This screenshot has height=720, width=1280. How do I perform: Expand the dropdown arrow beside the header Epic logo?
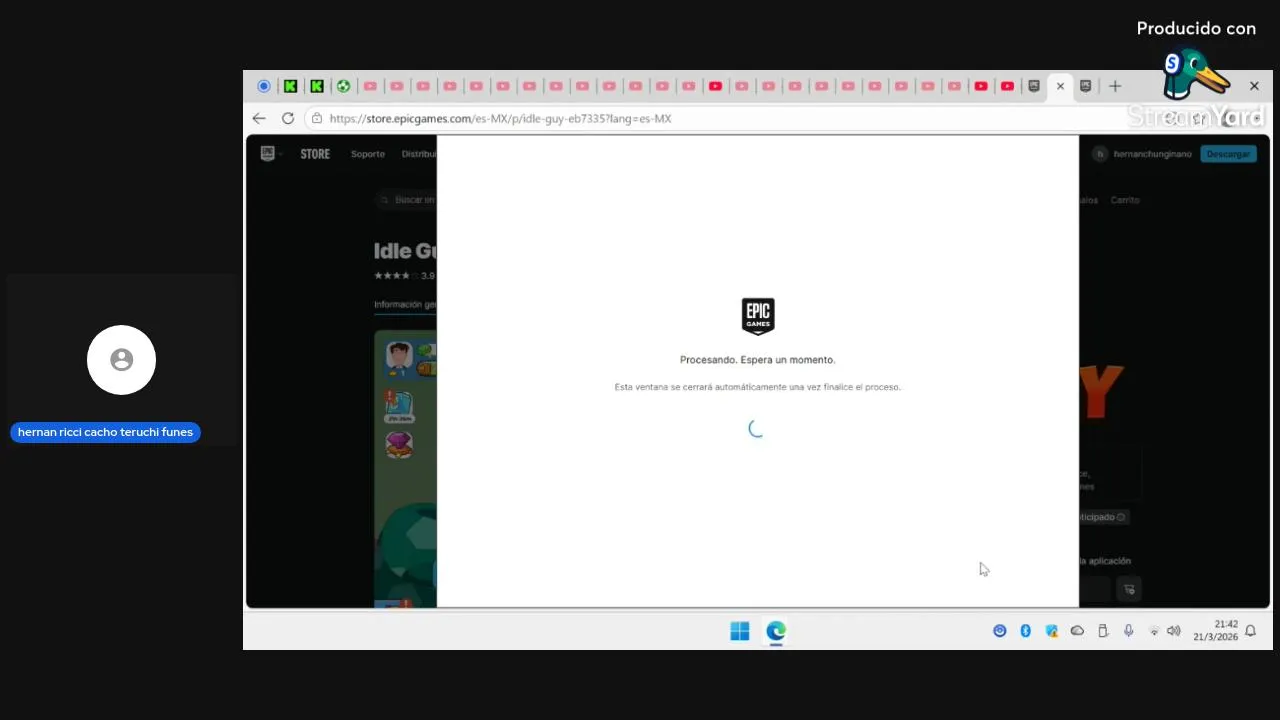point(281,154)
